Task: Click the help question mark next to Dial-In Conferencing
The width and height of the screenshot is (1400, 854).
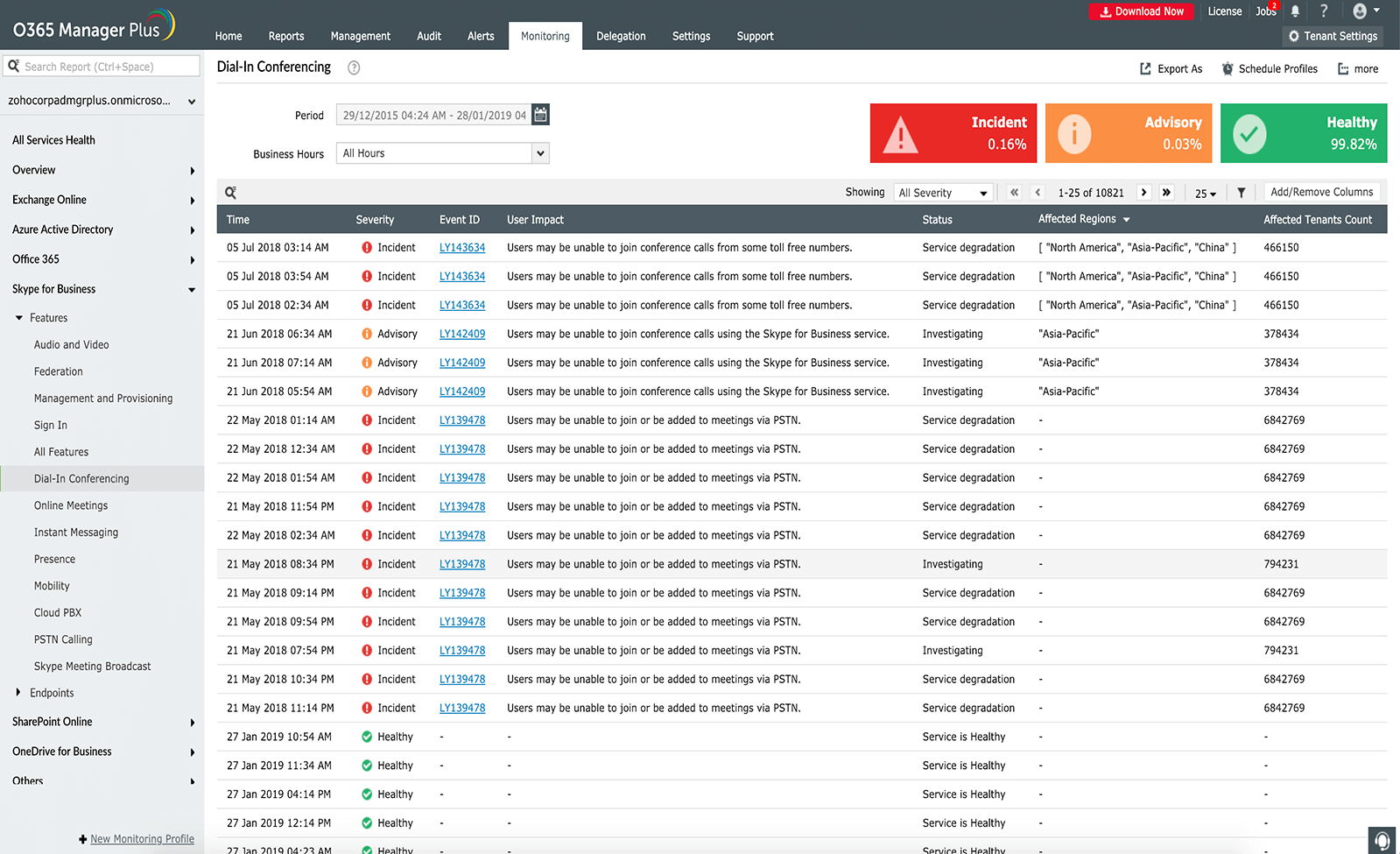Action: (x=354, y=67)
